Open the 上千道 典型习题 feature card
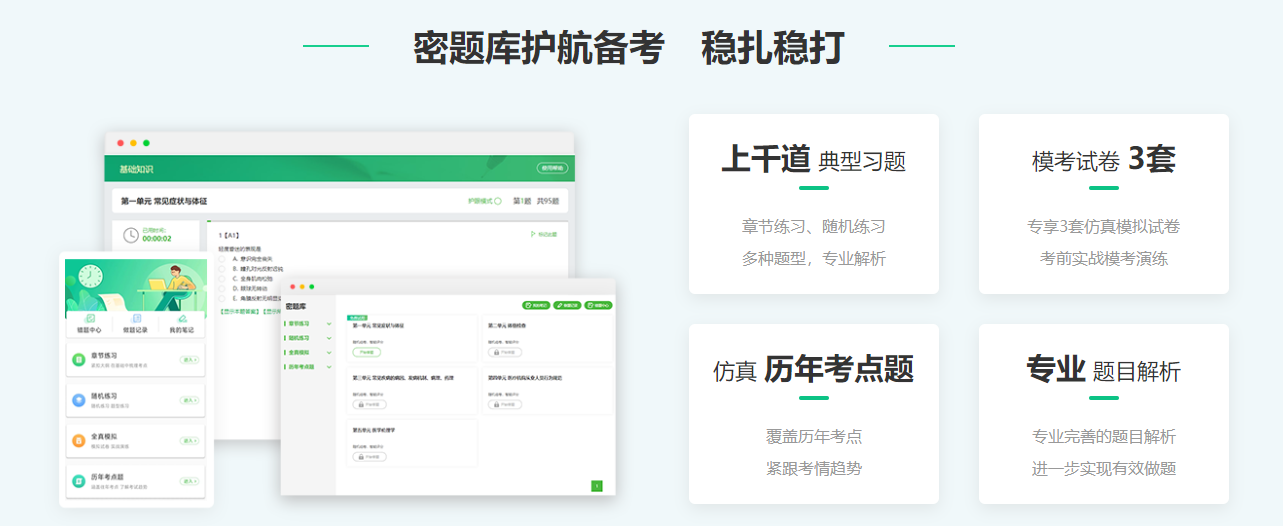1283x526 pixels. pyautogui.click(x=813, y=204)
